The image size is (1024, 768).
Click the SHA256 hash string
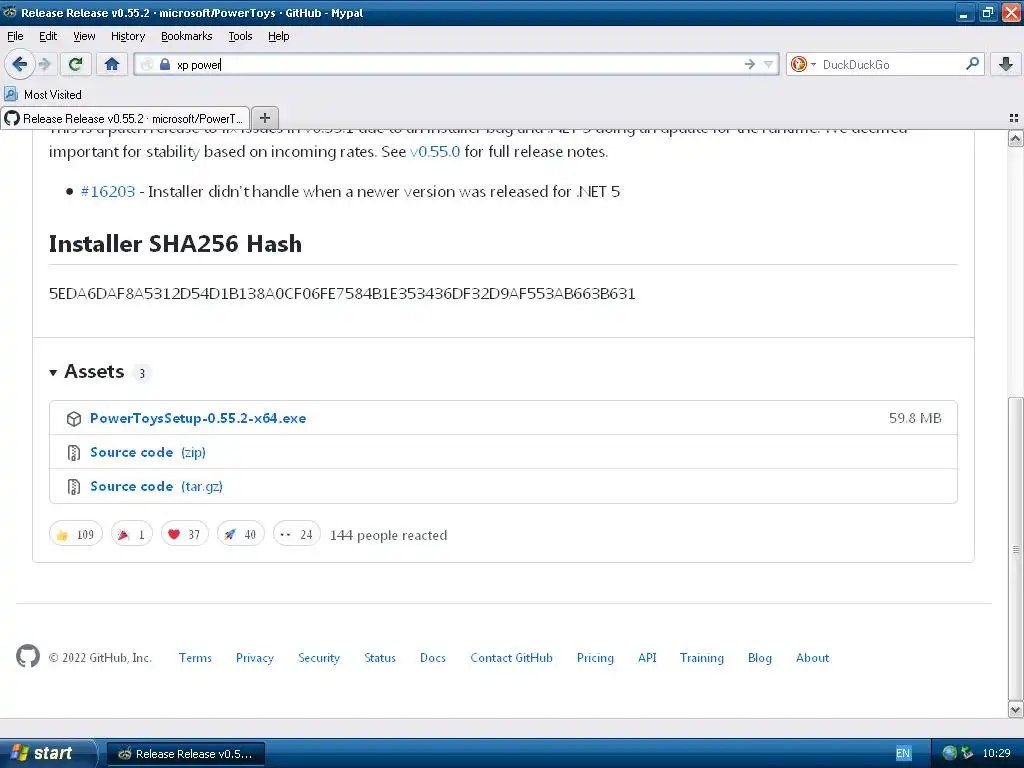pyautogui.click(x=342, y=293)
